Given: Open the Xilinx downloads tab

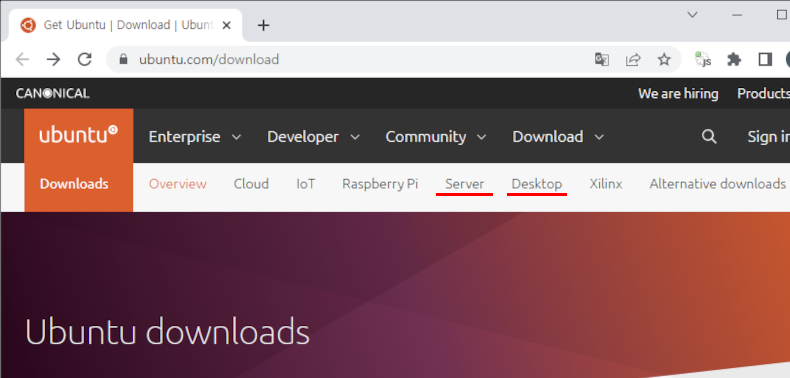Looking at the screenshot, I should [606, 183].
